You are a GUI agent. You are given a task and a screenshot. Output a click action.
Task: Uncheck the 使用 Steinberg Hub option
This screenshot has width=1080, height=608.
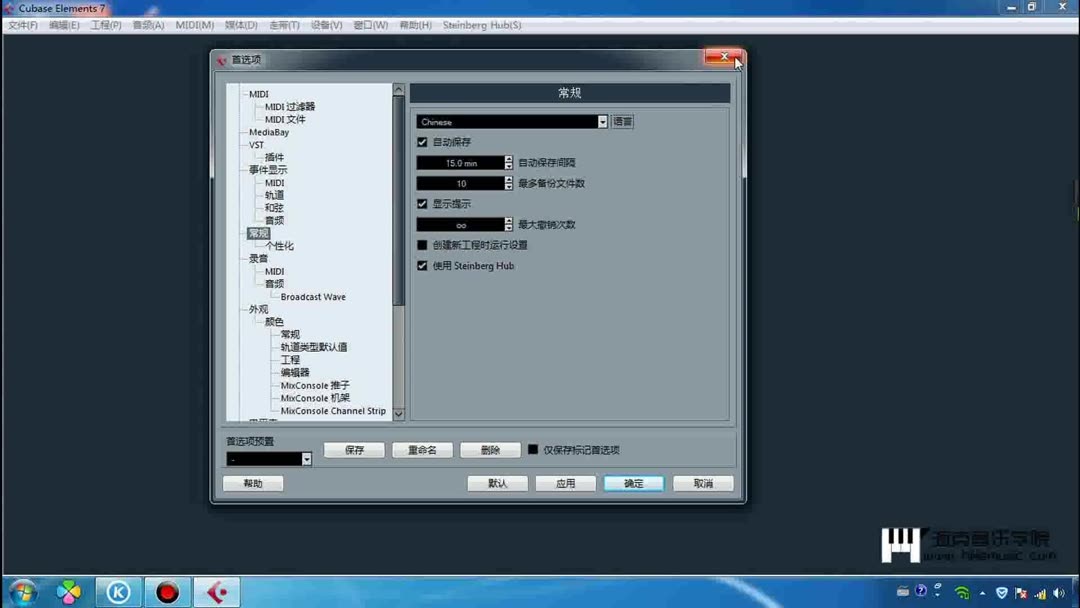pyautogui.click(x=422, y=266)
